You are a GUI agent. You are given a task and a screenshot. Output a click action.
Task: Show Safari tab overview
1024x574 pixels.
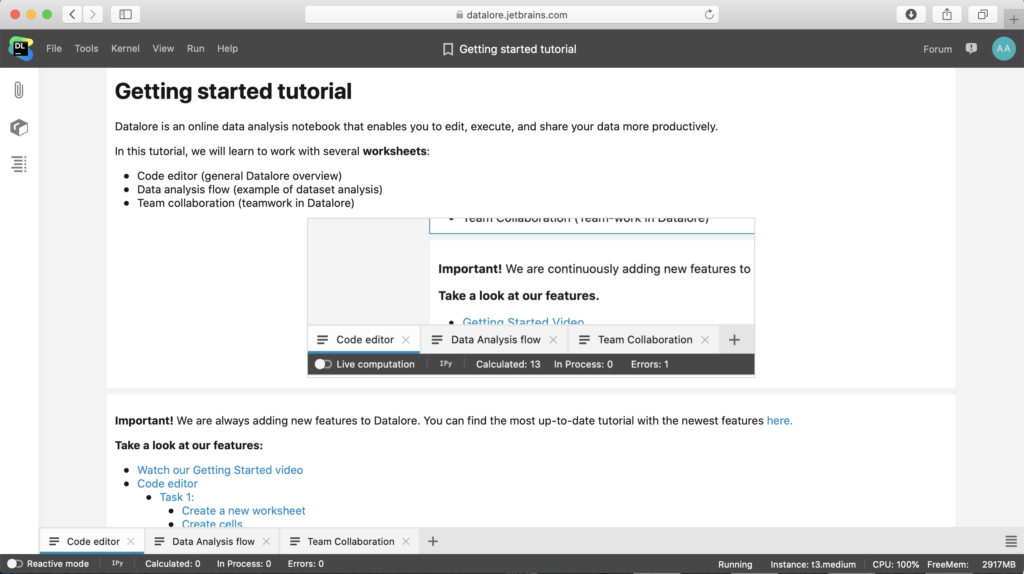(983, 14)
